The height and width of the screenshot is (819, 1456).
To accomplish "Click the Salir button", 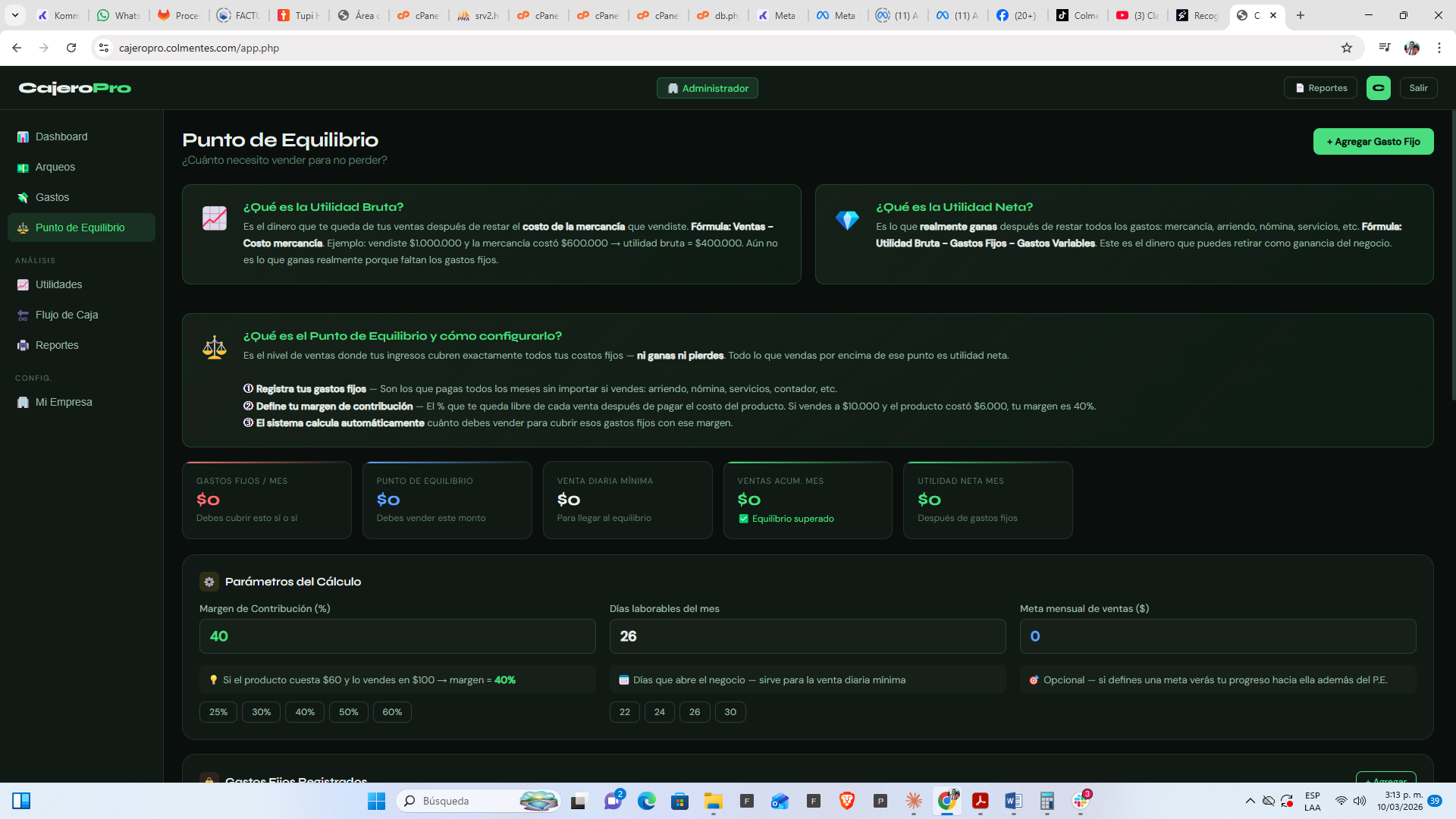I will [1417, 88].
